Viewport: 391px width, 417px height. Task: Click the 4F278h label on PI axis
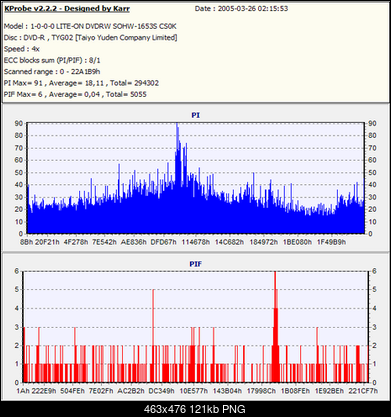(76, 242)
